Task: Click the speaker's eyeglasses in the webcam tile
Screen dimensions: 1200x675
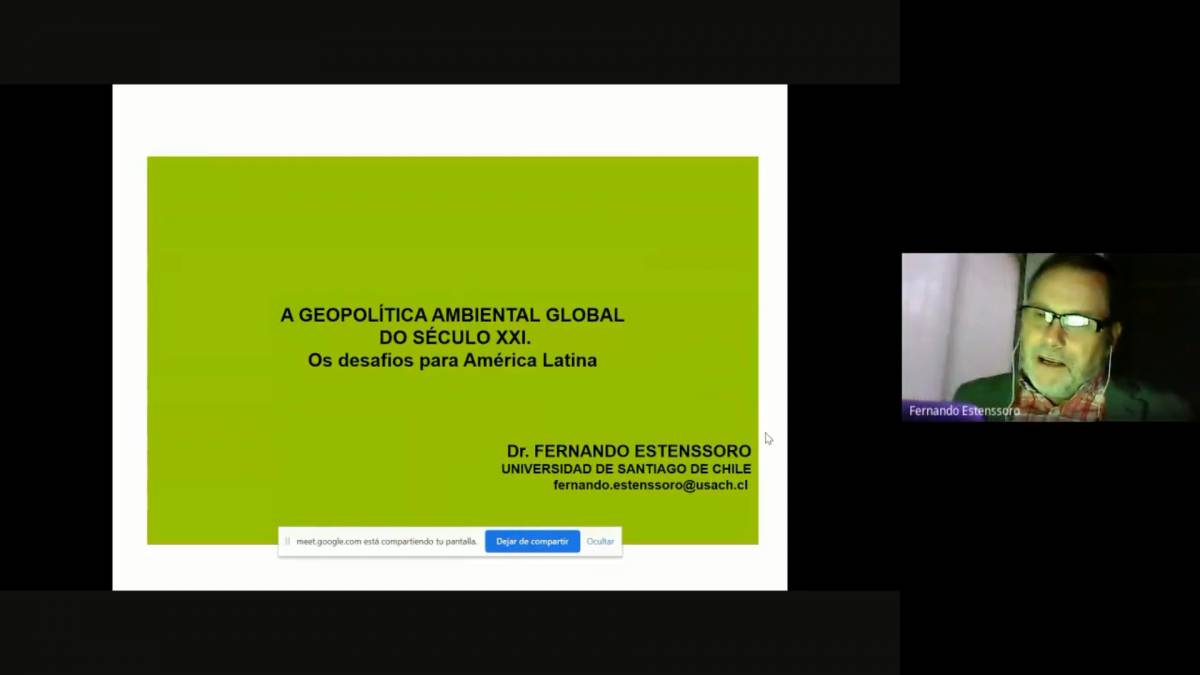Action: 1064,320
